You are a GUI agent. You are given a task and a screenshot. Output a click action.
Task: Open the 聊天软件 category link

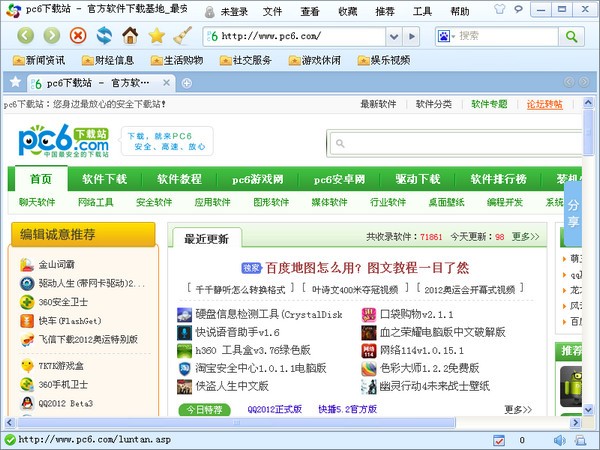click(x=37, y=202)
